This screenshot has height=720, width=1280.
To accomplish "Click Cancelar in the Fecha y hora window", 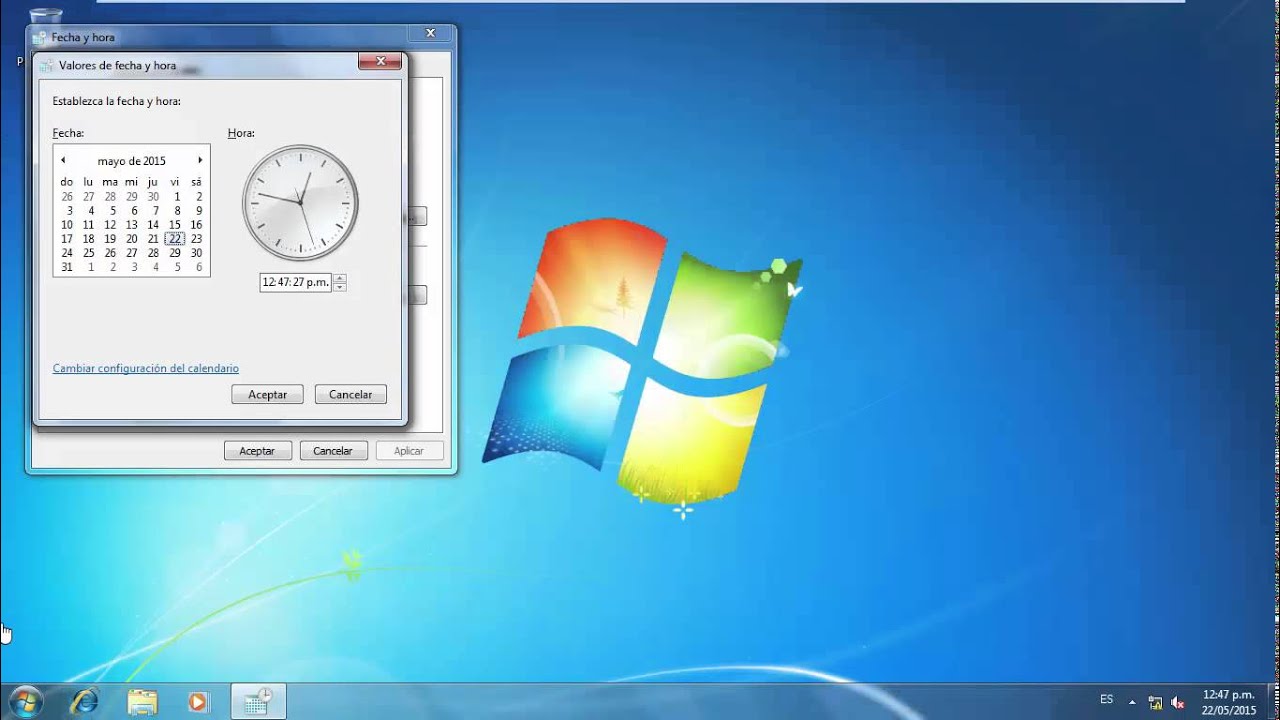I will tap(333, 451).
